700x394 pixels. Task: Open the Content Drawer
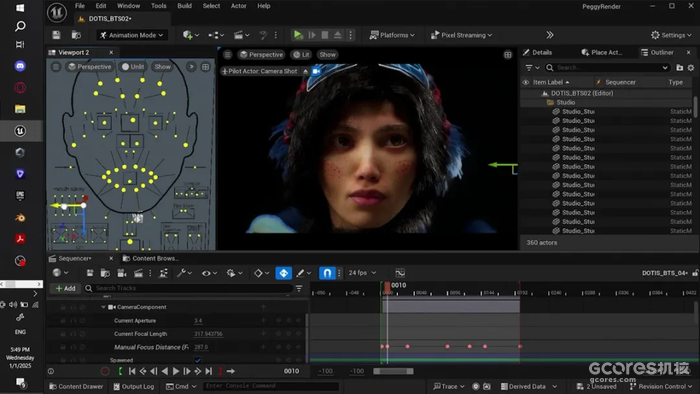click(x=76, y=386)
